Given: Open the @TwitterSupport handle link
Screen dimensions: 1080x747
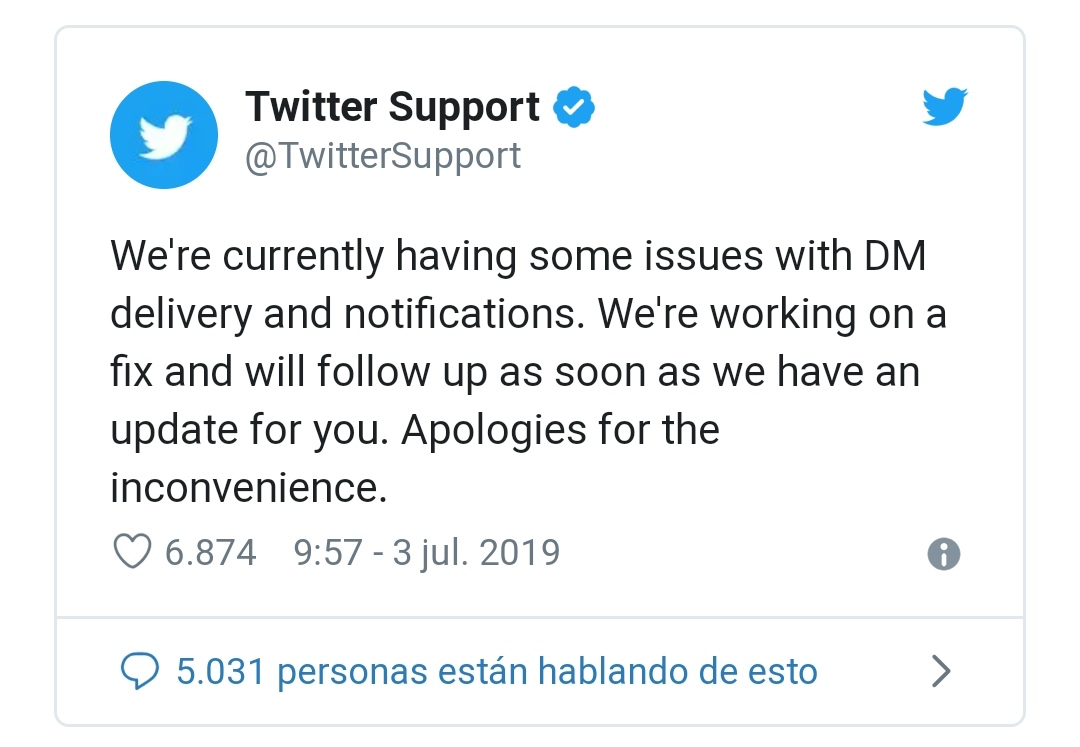Looking at the screenshot, I should coord(383,156).
